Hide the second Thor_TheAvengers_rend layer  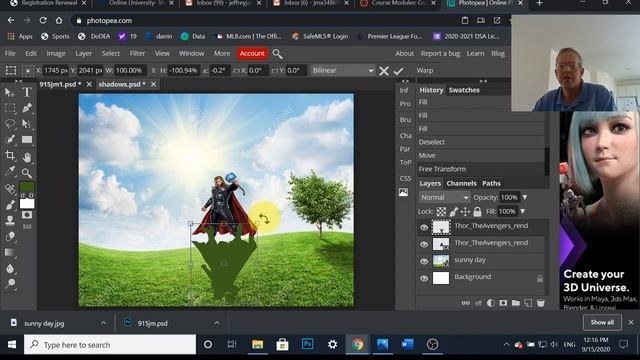tap(424, 244)
